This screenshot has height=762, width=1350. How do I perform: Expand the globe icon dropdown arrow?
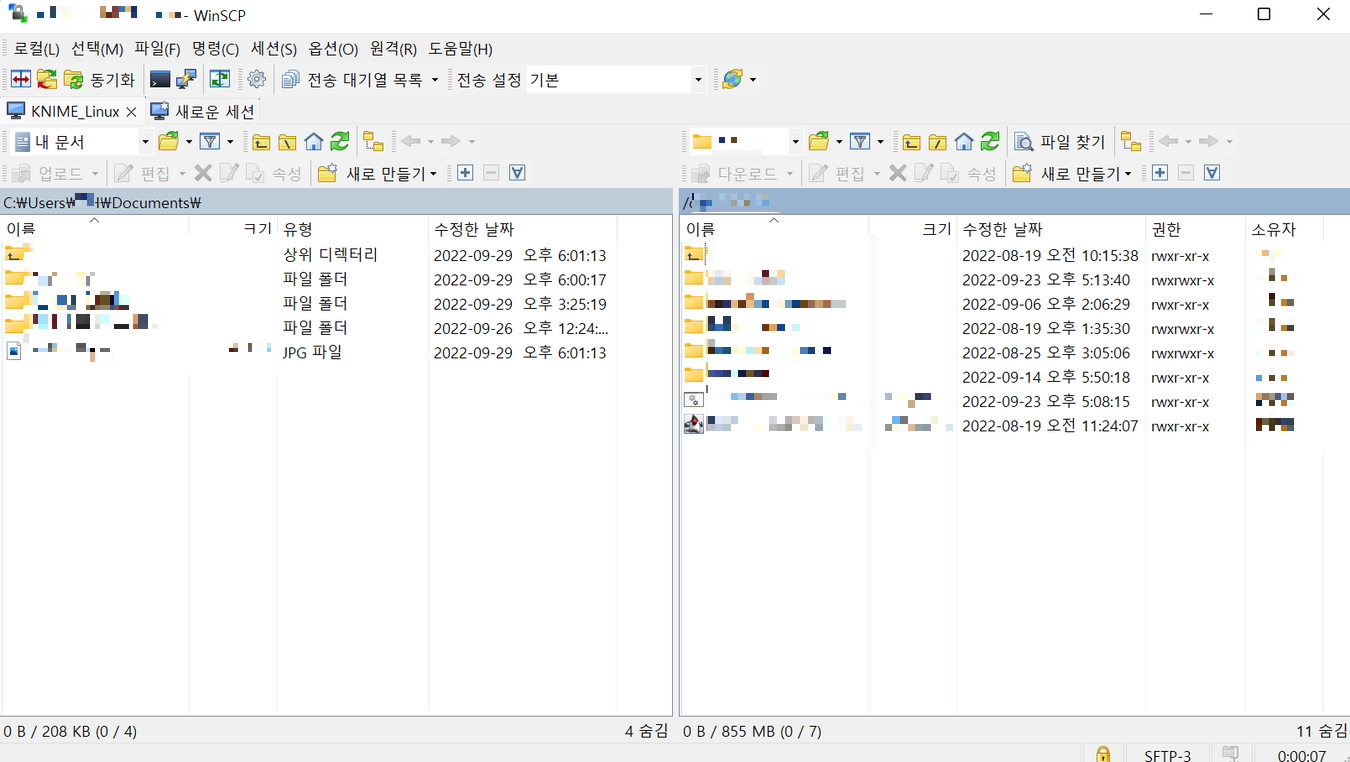[x=752, y=80]
